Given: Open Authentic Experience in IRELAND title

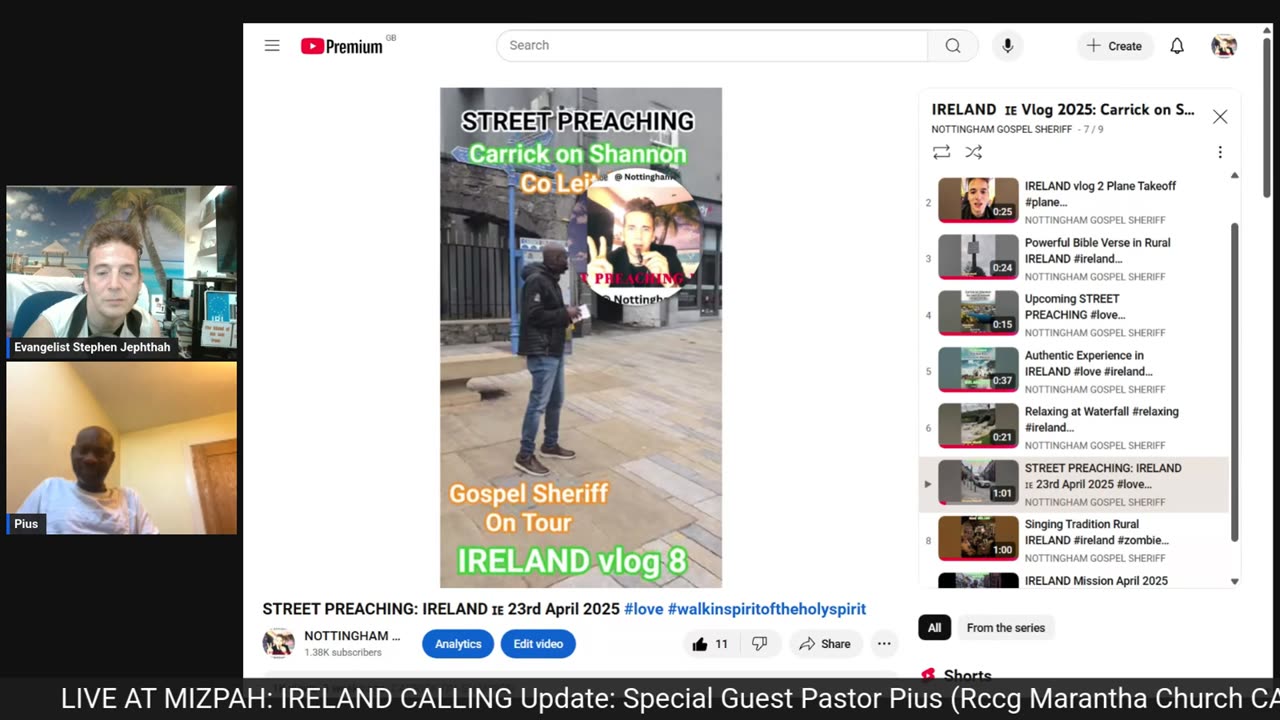Looking at the screenshot, I should (x=1088, y=363).
